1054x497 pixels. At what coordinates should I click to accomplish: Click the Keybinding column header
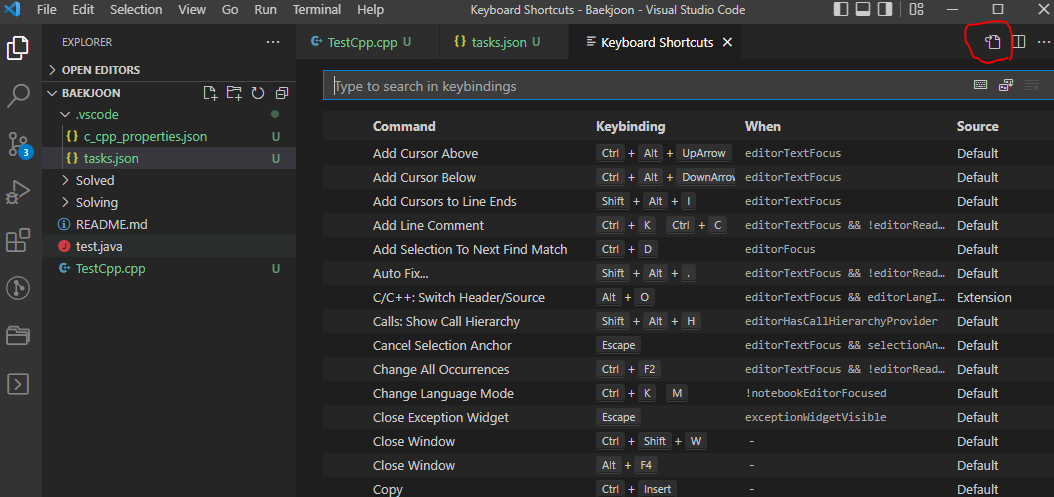point(631,126)
